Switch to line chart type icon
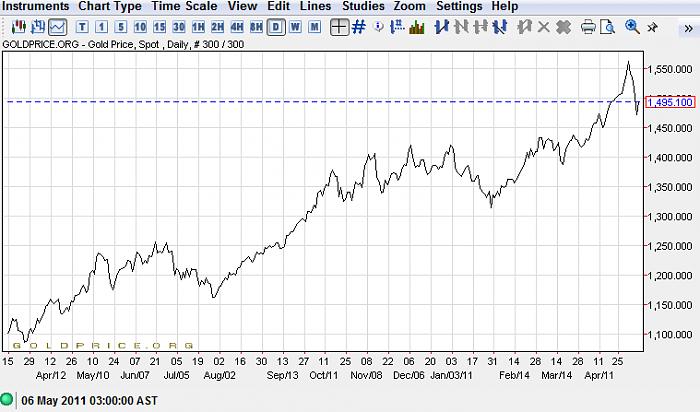This screenshot has width=700, height=412. 57,27
